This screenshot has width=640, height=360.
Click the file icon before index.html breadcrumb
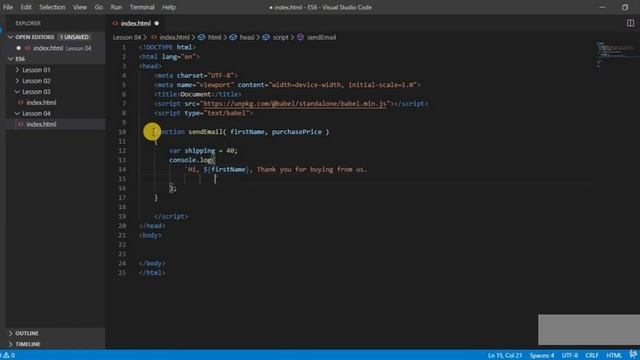click(154, 37)
